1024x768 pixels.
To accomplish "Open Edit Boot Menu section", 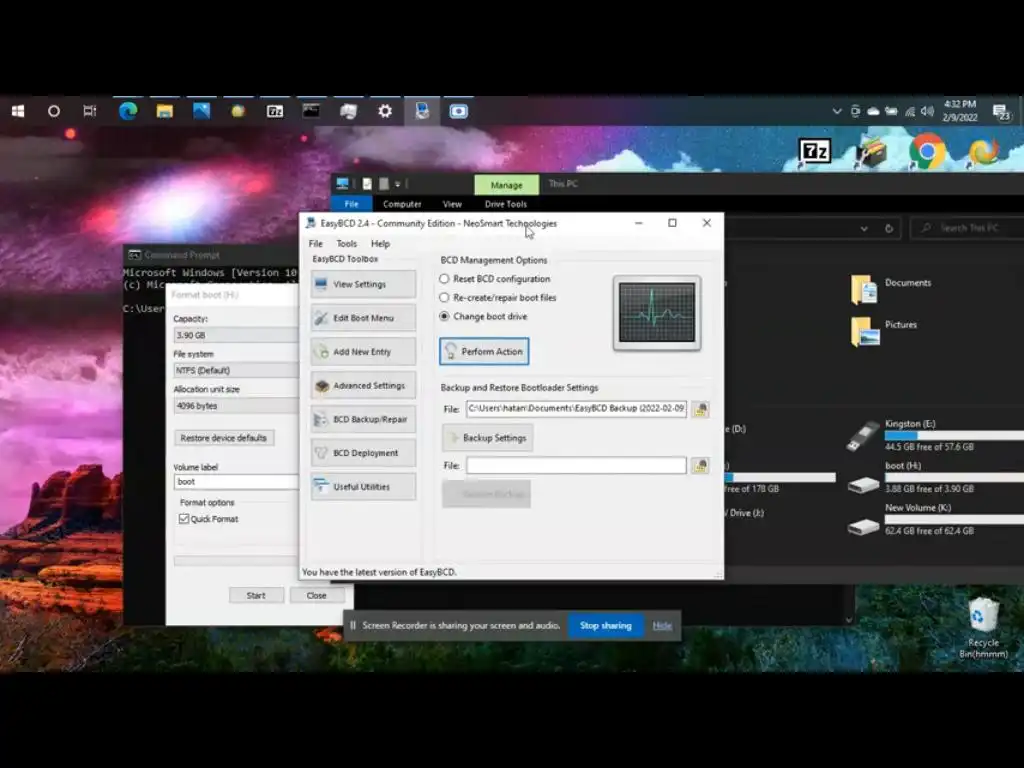I will [x=363, y=318].
